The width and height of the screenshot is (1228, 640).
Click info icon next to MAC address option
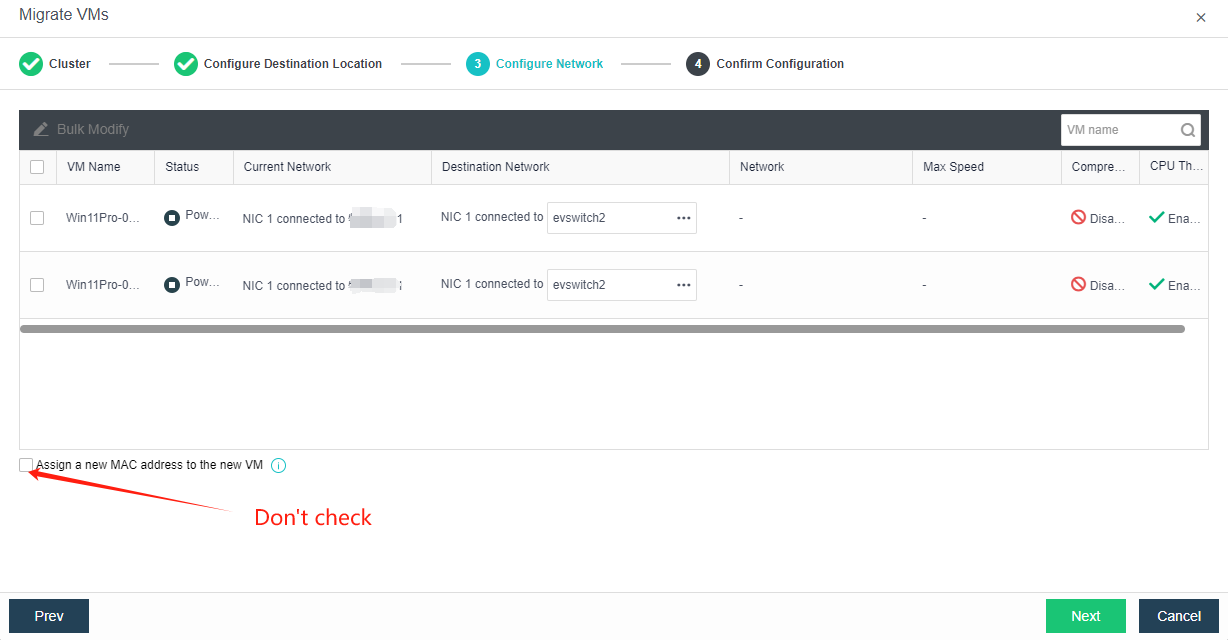coord(279,465)
